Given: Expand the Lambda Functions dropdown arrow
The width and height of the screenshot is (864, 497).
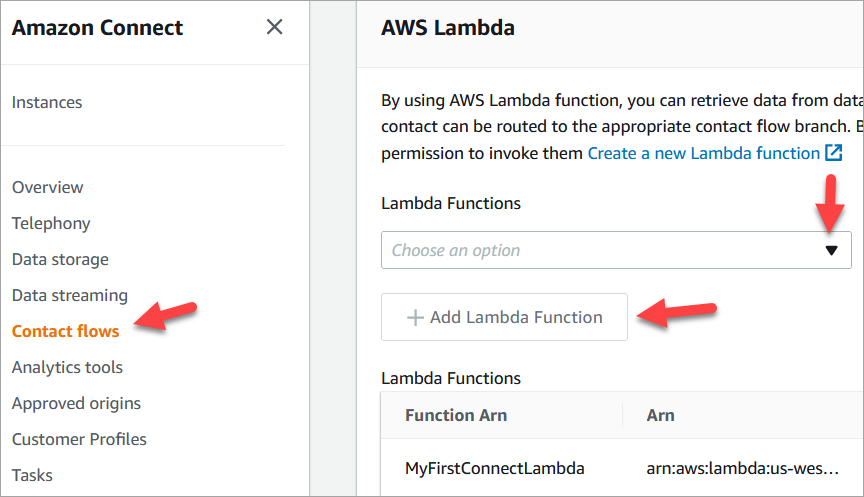Looking at the screenshot, I should 831,250.
